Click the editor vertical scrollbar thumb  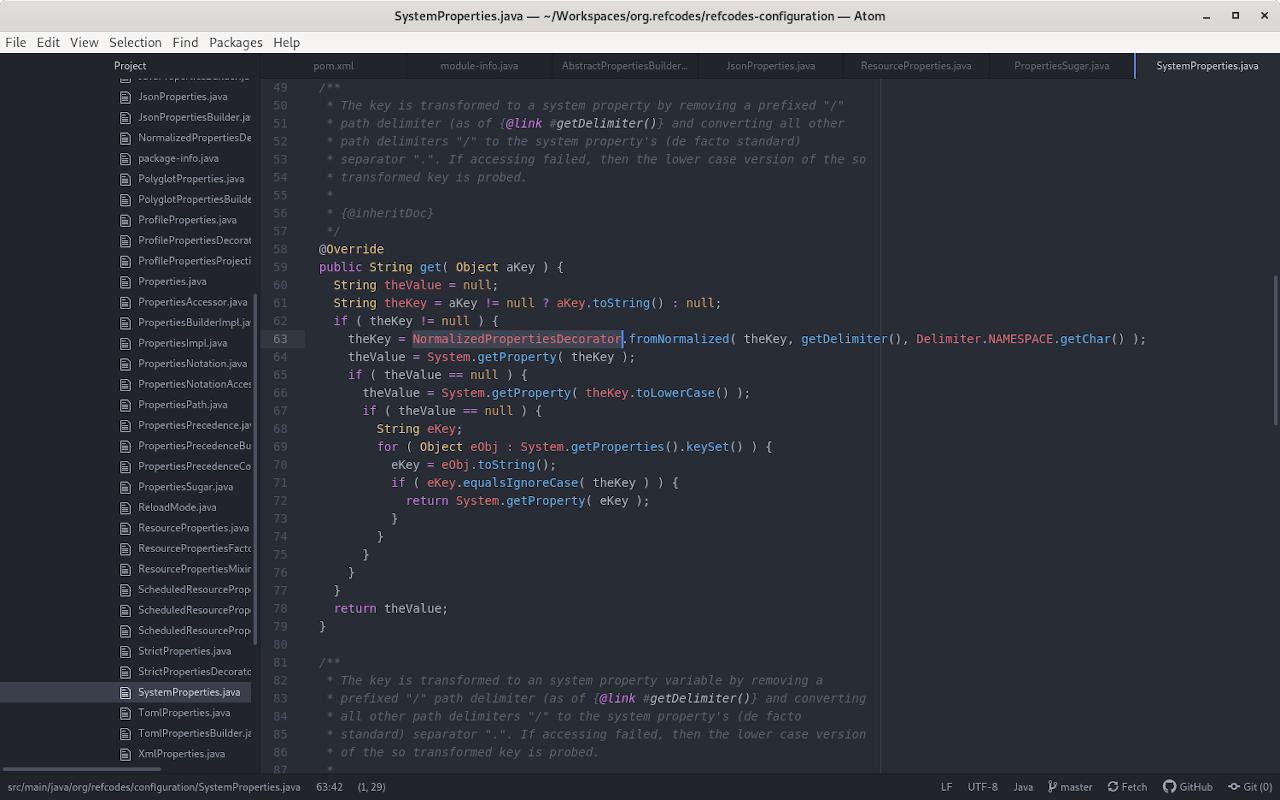1275,350
